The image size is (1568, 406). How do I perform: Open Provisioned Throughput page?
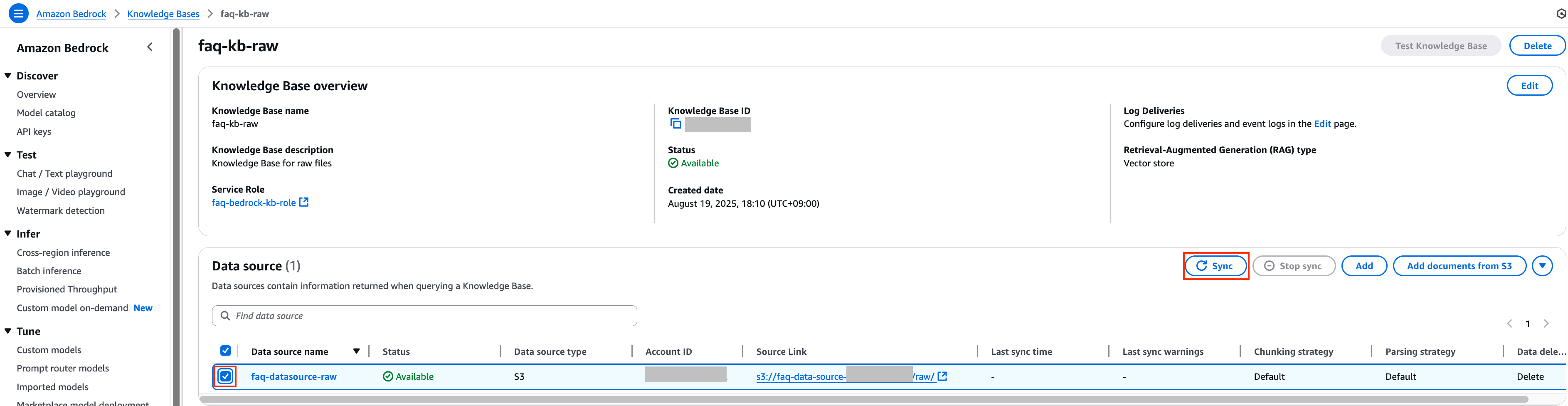coord(67,289)
